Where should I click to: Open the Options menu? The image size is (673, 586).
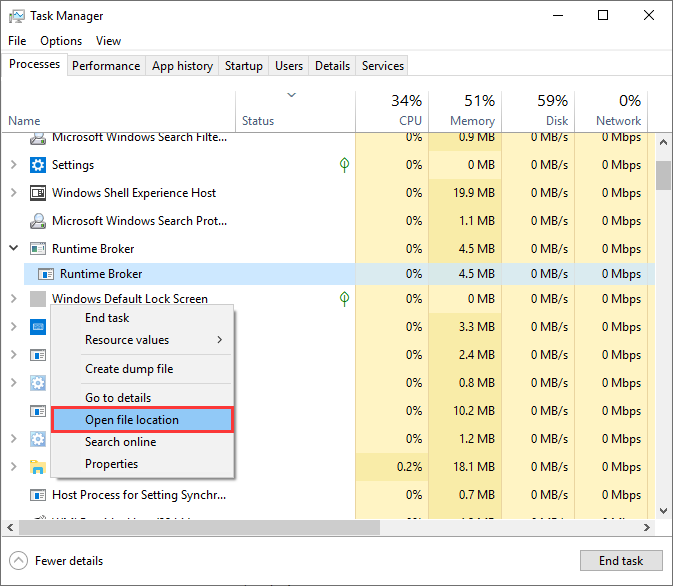click(x=61, y=41)
